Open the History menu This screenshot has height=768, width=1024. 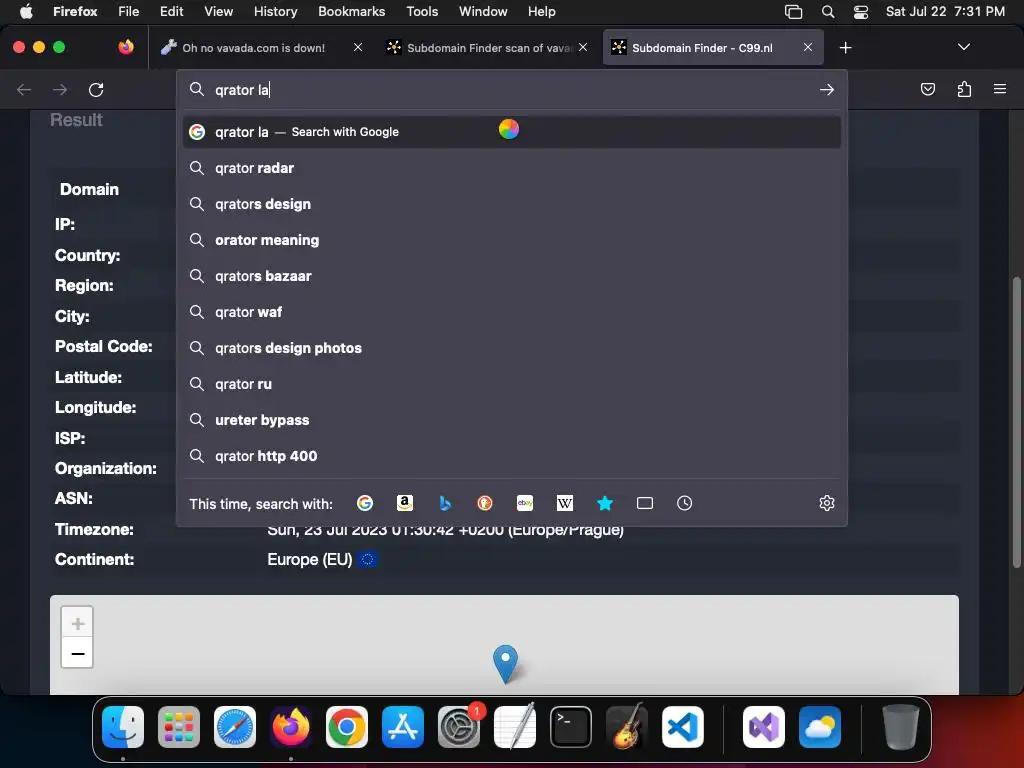coord(275,12)
